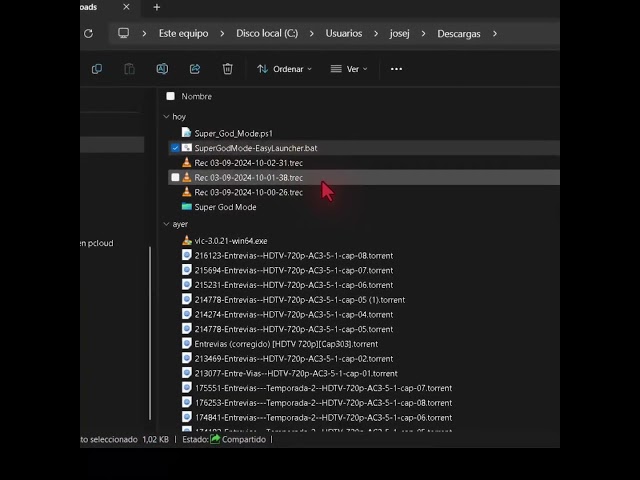This screenshot has height=480, width=640.
Task: Click the delete trash icon
Action: [x=227, y=69]
